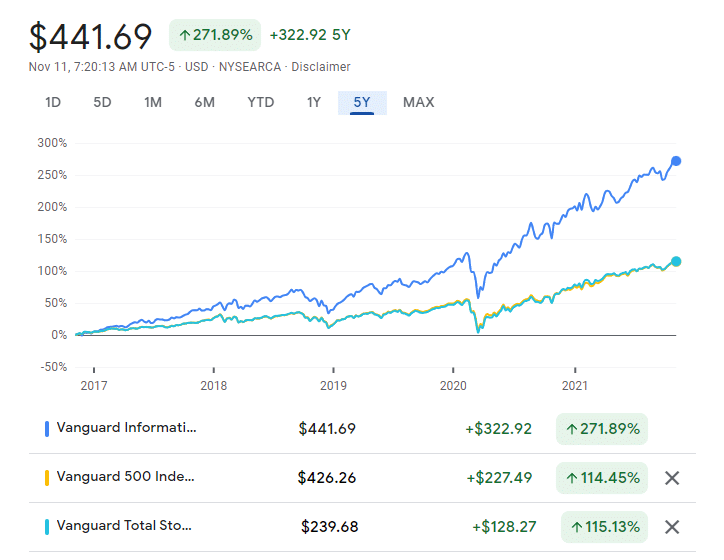Screen dimensions: 724x560
Task: Click the 200% y-axis label
Action: click(52, 207)
